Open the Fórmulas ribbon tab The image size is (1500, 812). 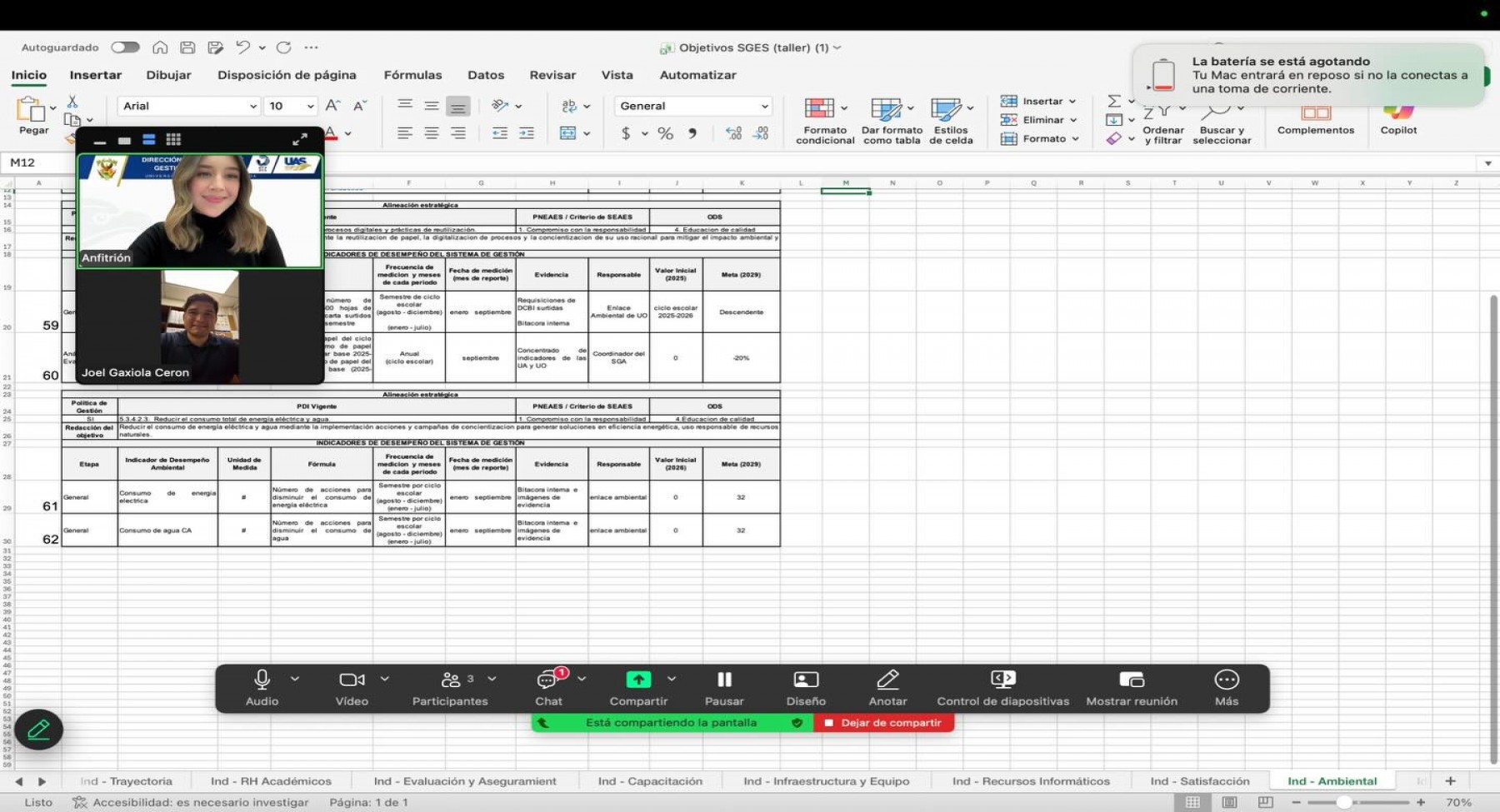coord(412,75)
